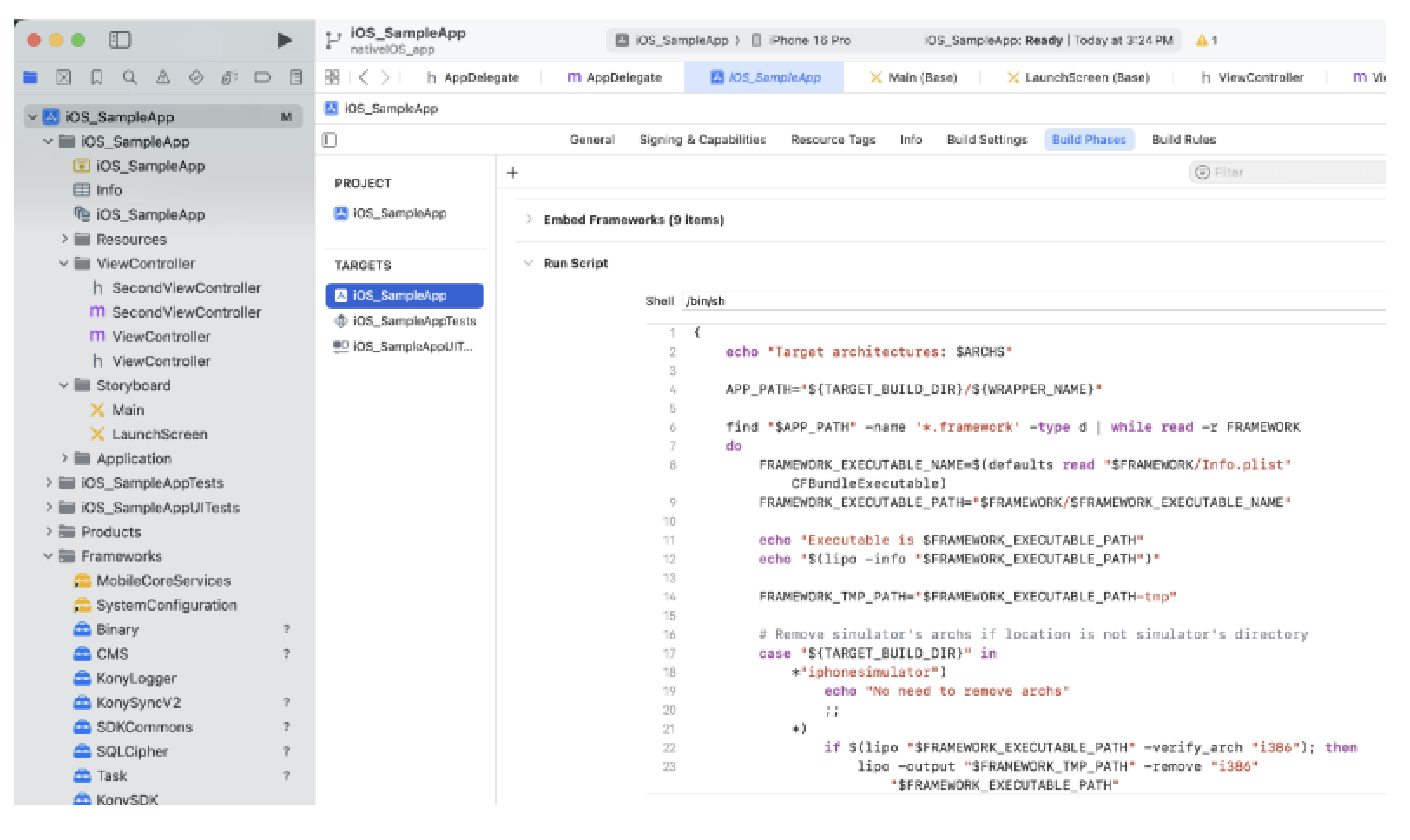
Task: Click the 'echo "Target architectures: $ARCHS"' script line
Action: pyautogui.click(x=868, y=351)
